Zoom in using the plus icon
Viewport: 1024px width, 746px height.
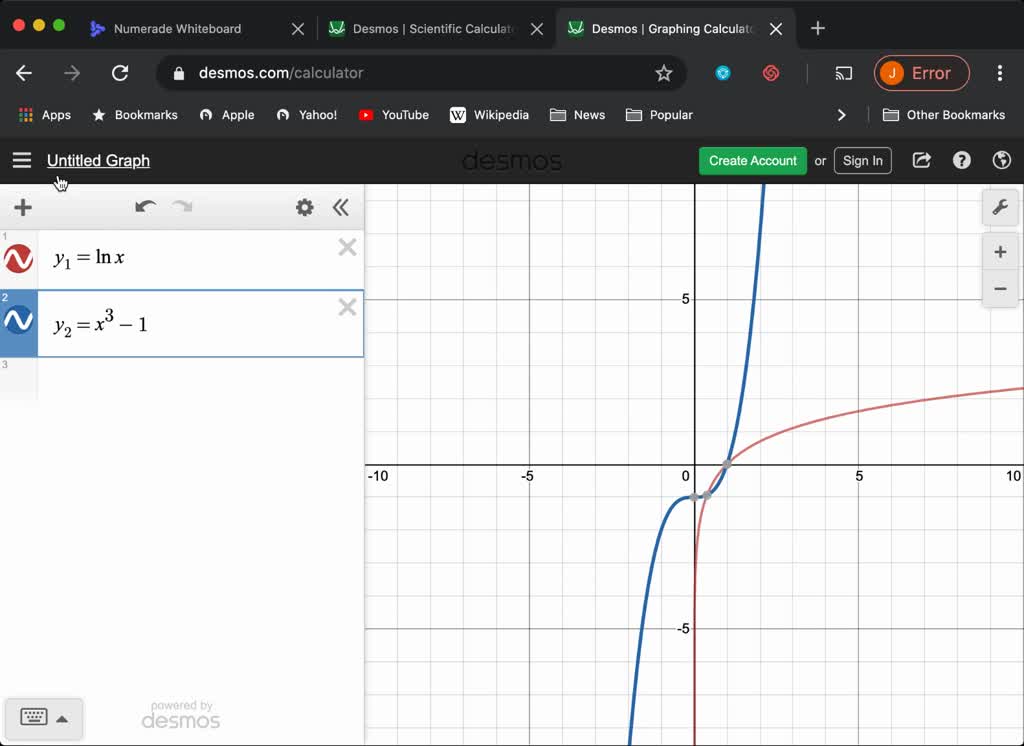1000,251
